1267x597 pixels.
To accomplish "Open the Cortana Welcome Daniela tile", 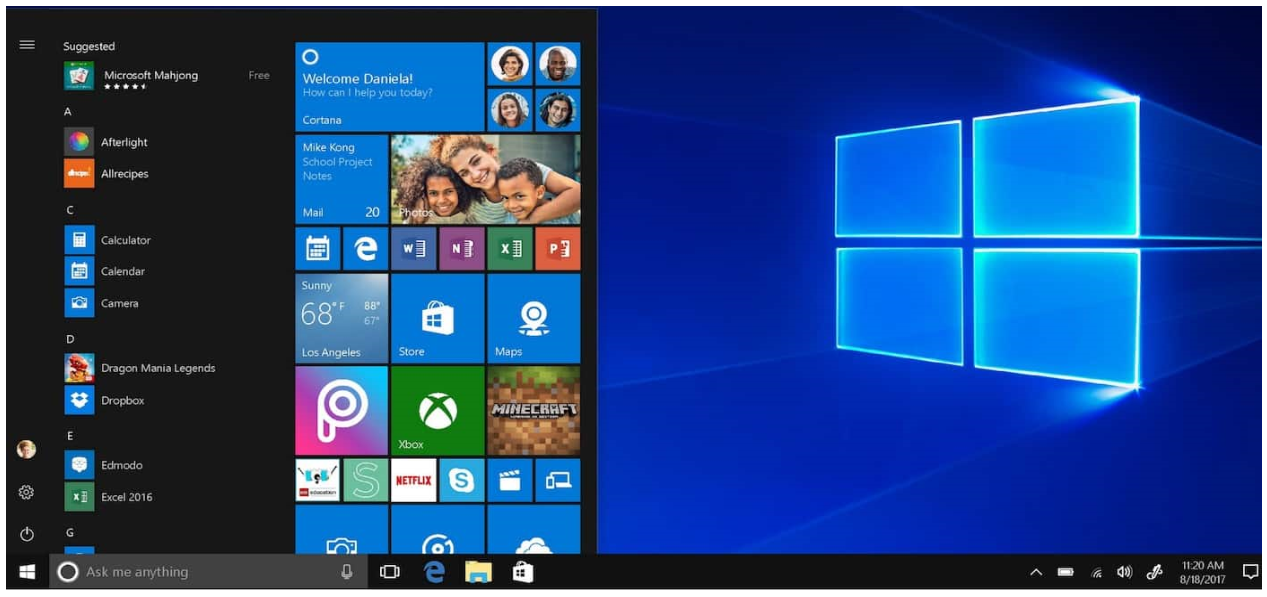I will pos(389,86).
